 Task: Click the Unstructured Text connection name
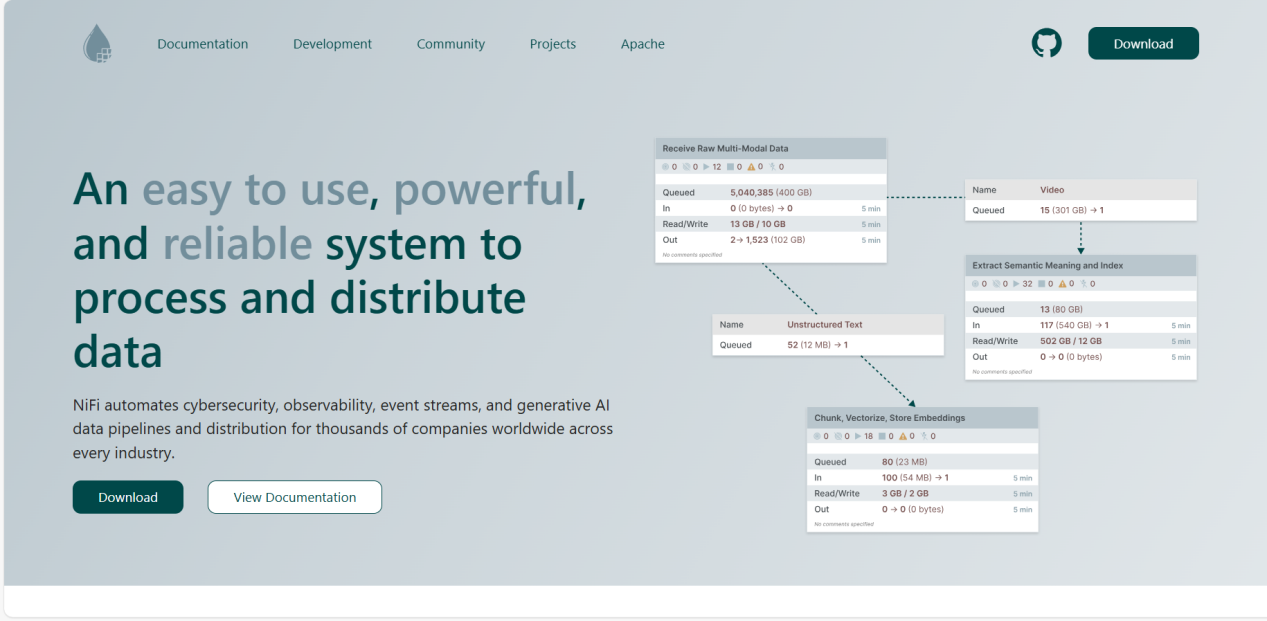[825, 324]
